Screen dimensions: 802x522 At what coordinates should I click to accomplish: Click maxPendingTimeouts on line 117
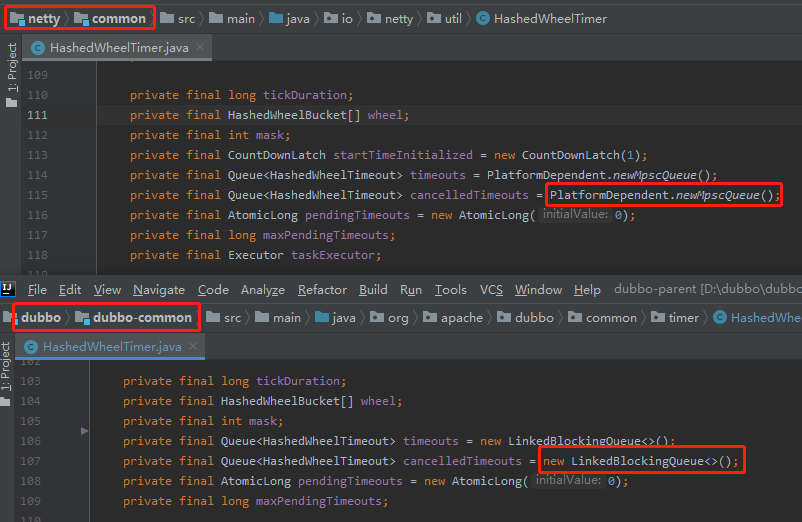(326, 235)
